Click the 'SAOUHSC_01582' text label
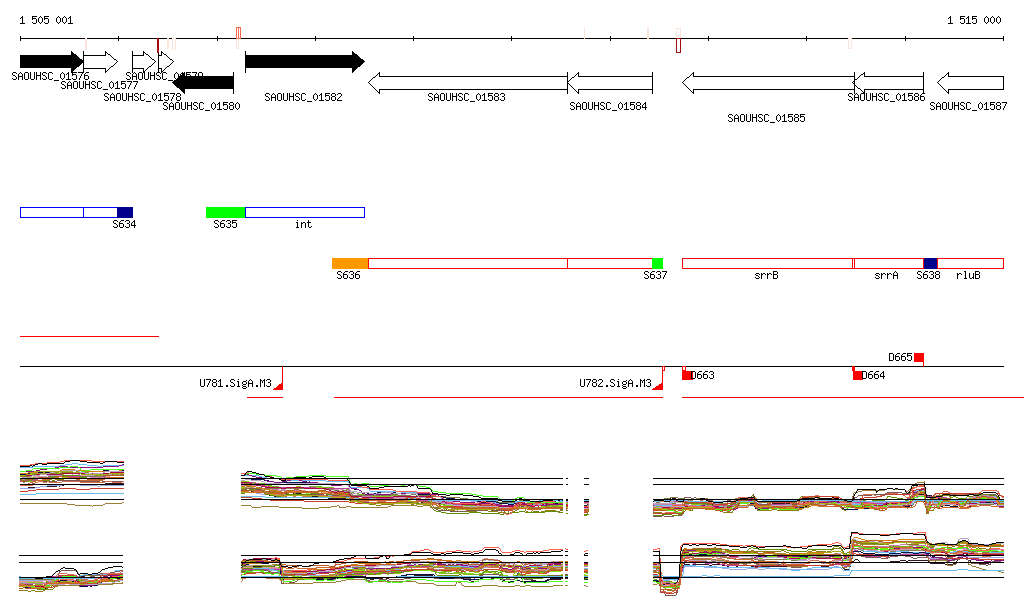1024x611 pixels. point(303,97)
